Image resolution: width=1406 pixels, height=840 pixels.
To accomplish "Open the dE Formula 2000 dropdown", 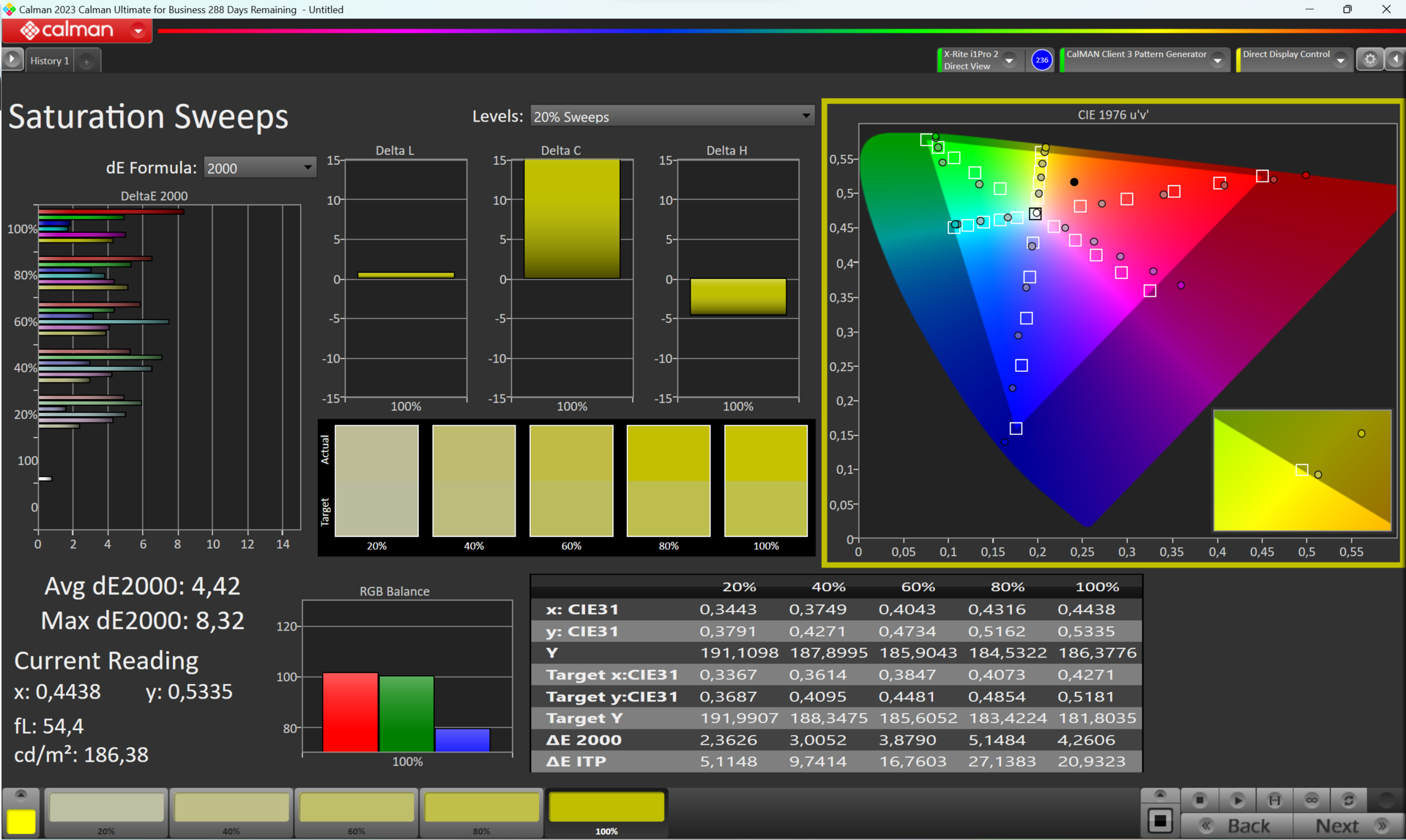I will tap(259, 168).
